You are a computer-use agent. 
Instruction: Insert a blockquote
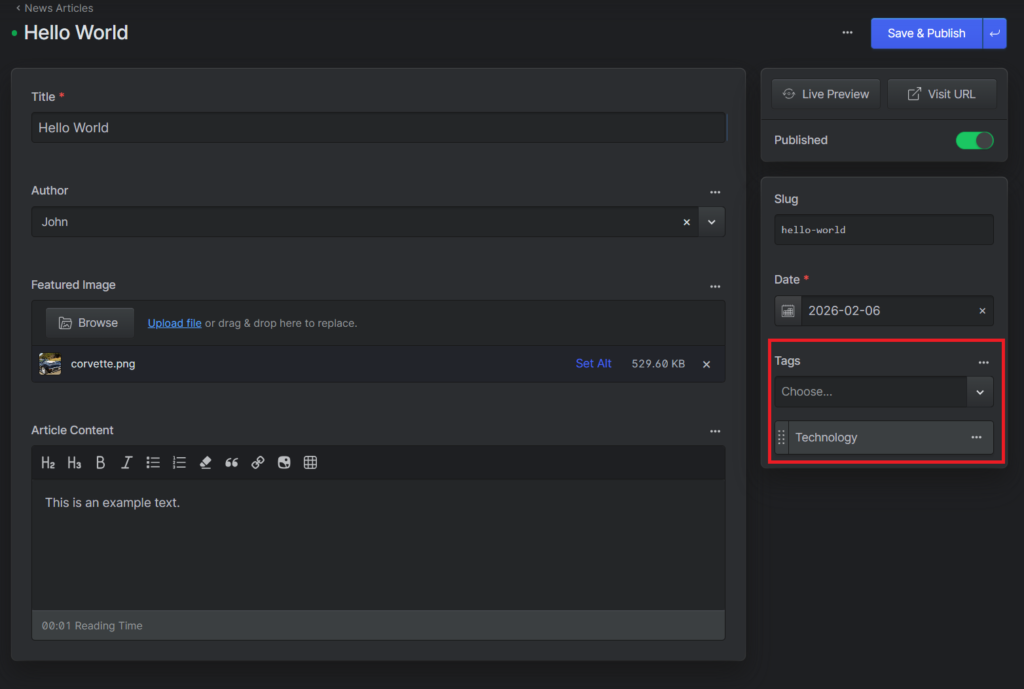(x=232, y=463)
